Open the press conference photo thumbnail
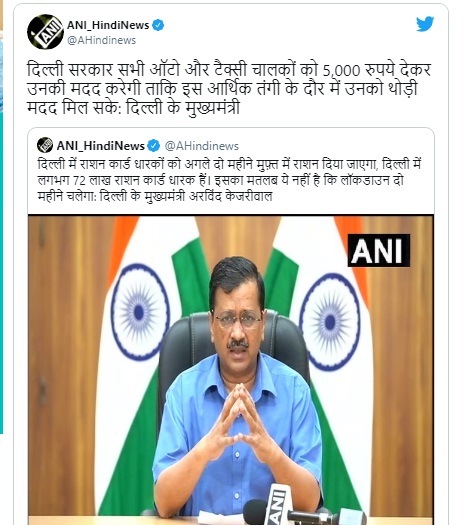 pyautogui.click(x=231, y=370)
